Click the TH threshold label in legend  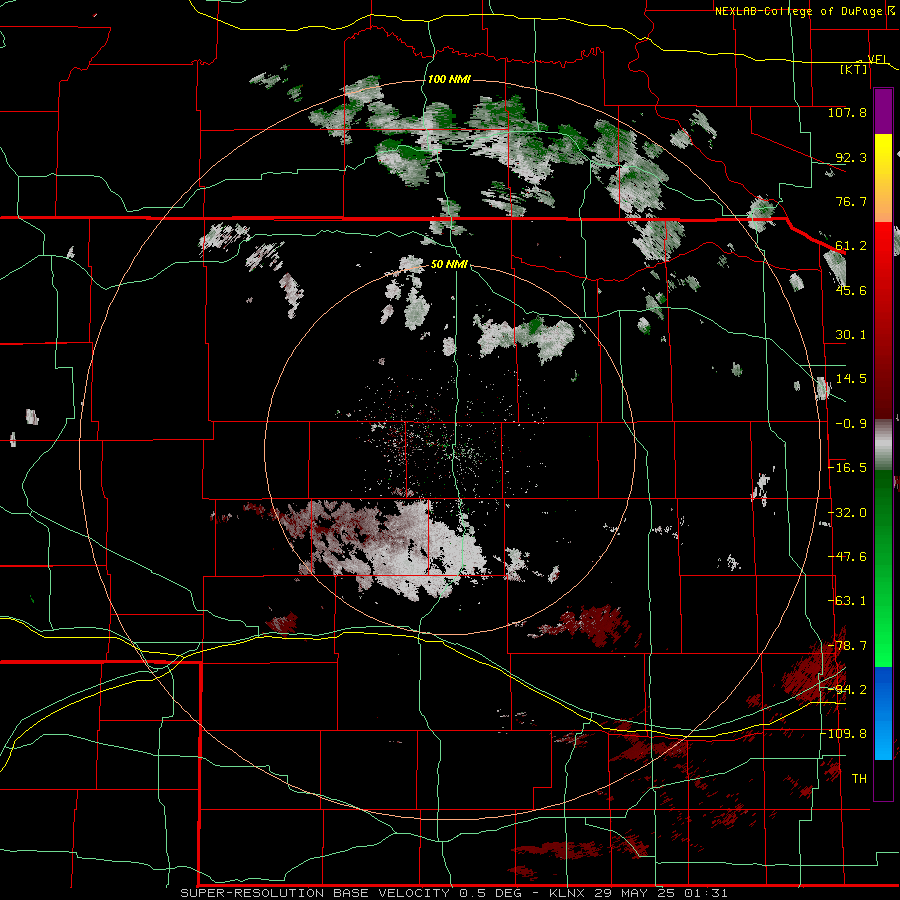[859, 779]
